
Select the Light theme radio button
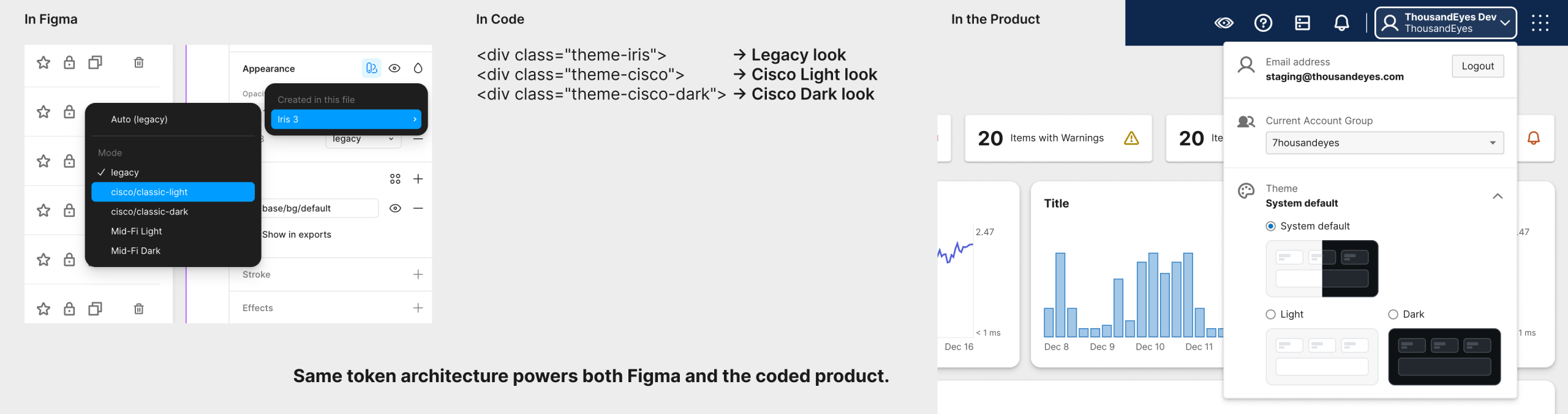click(1271, 314)
